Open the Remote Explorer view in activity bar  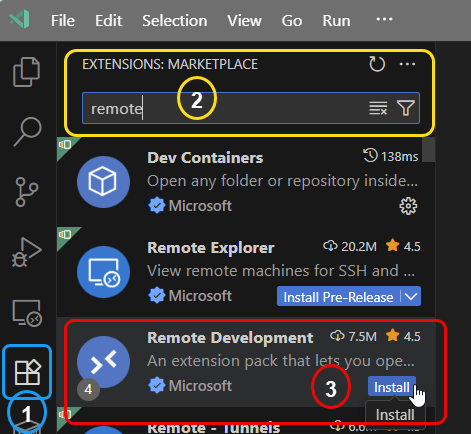pos(27,313)
